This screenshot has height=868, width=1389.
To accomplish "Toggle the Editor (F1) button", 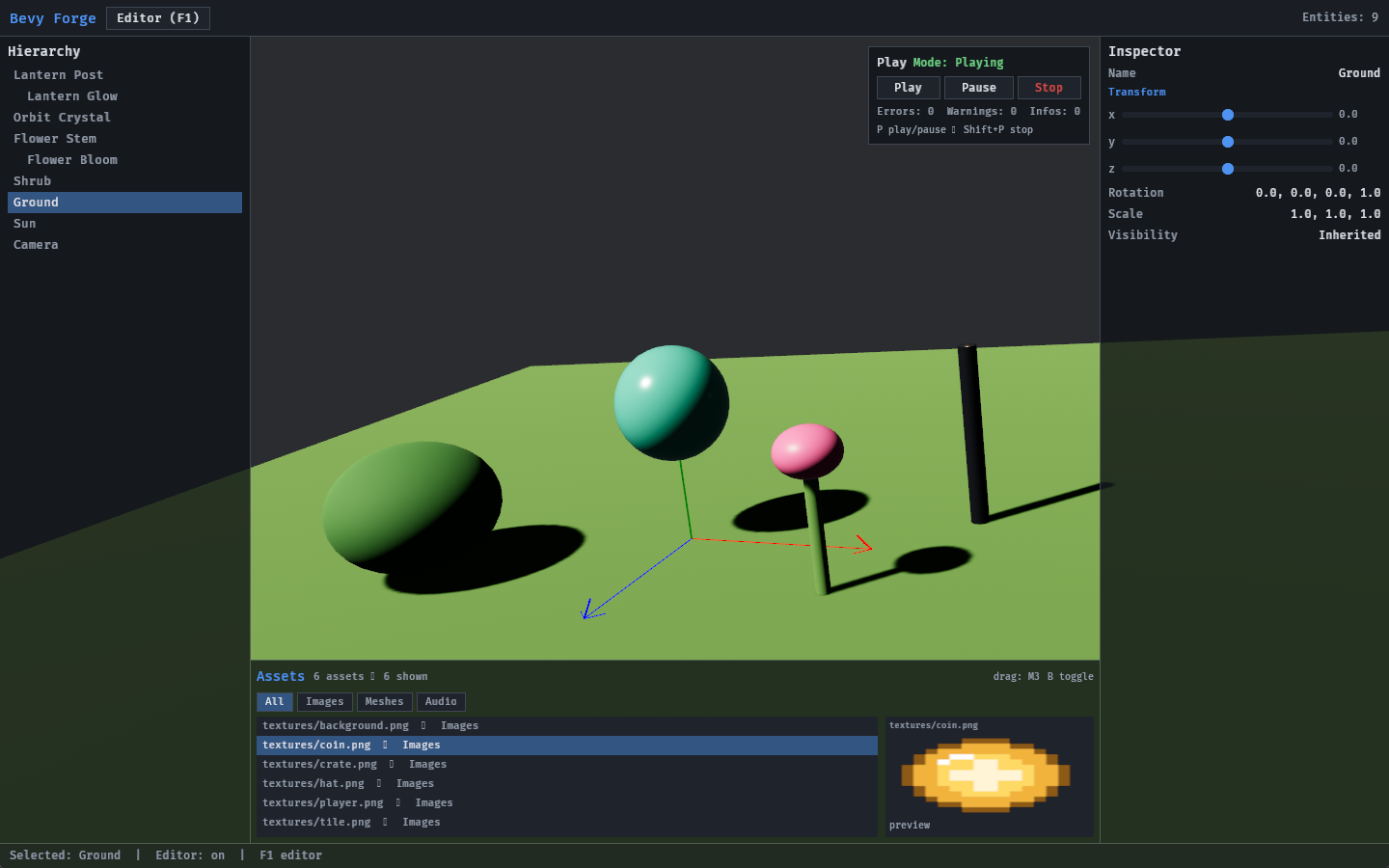I will (158, 18).
